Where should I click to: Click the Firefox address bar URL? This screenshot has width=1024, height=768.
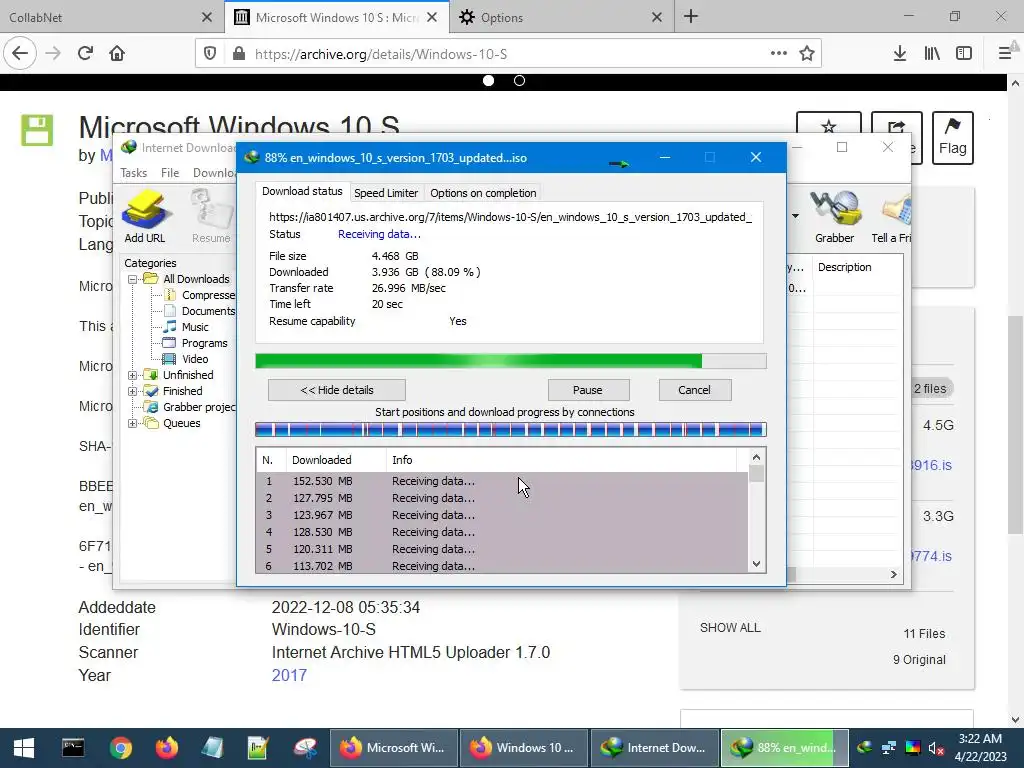click(x=381, y=54)
